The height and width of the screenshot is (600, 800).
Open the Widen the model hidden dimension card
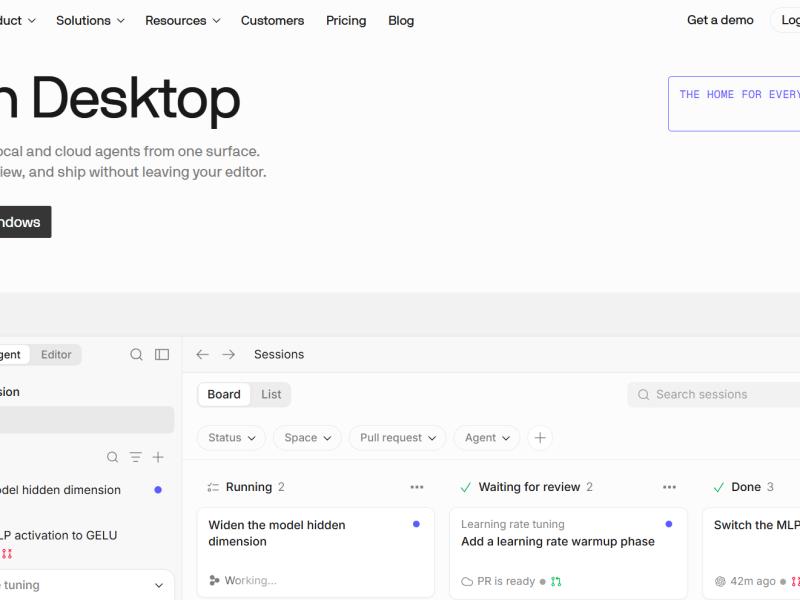[316, 553]
